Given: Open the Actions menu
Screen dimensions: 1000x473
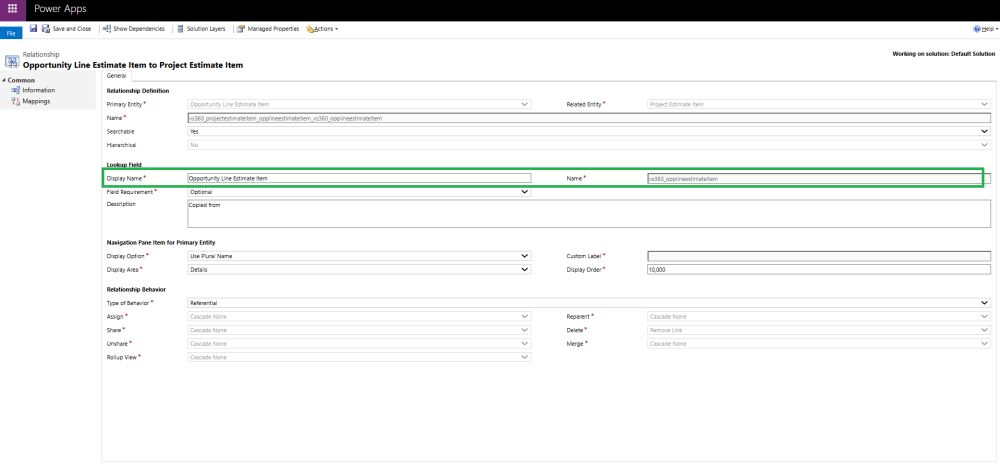Looking at the screenshot, I should tap(322, 29).
